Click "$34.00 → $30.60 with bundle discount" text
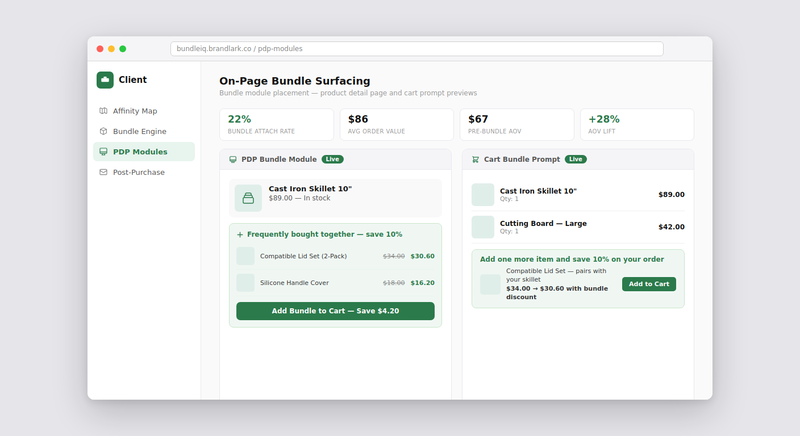800x436 pixels. coord(557,293)
